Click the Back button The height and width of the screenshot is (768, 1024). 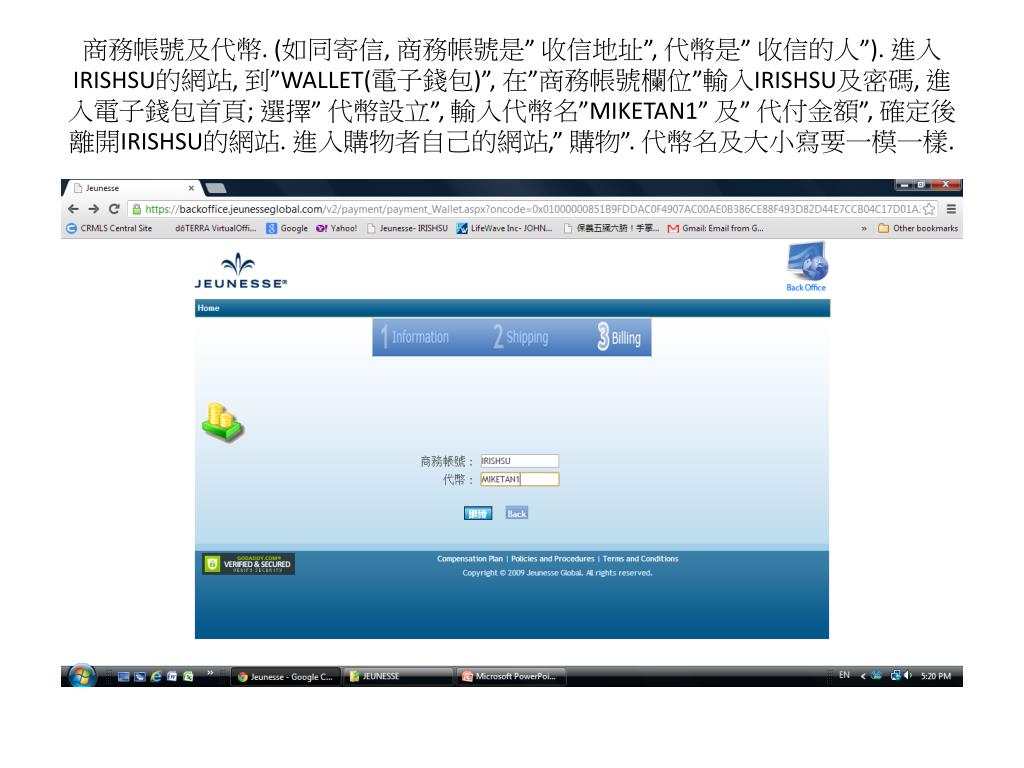517,513
